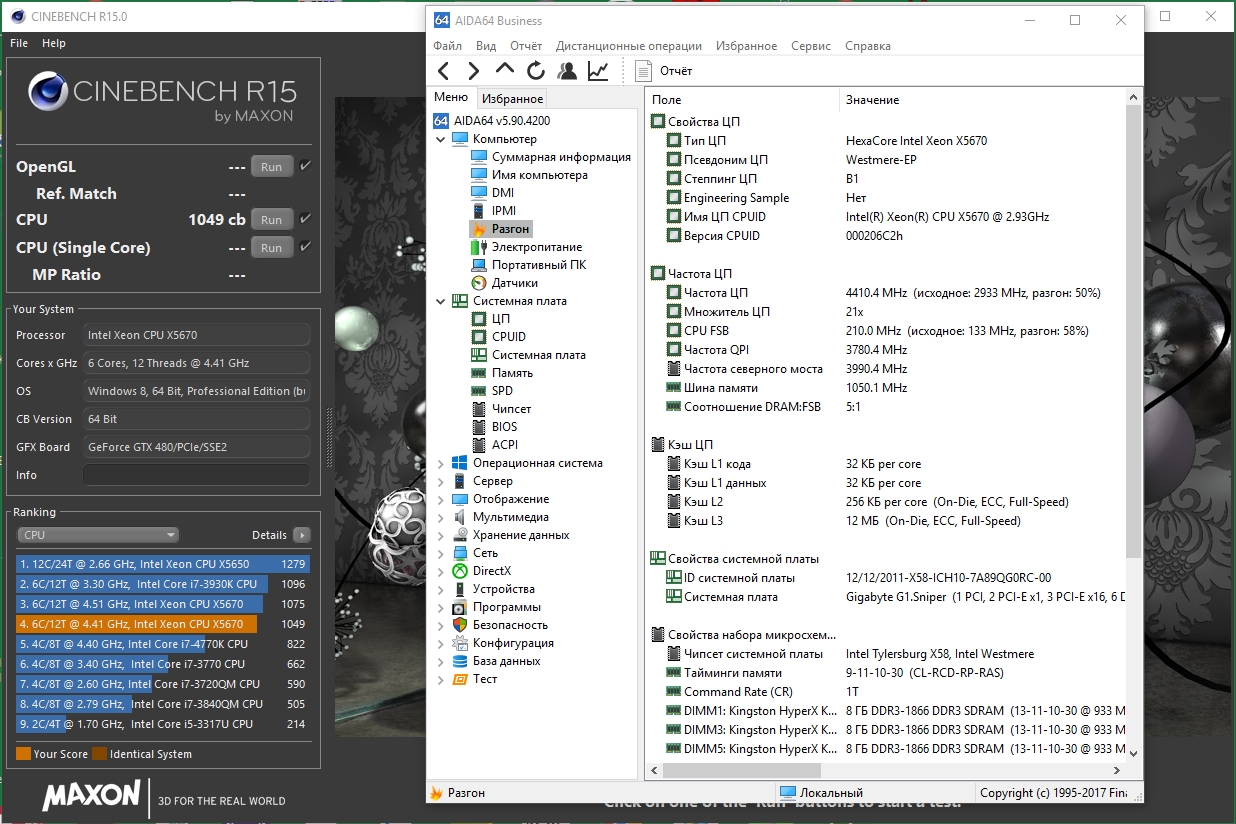Screen dimensions: 1236x824
Task: Run the OpenGL benchmark in Cinebench
Action: click(271, 167)
